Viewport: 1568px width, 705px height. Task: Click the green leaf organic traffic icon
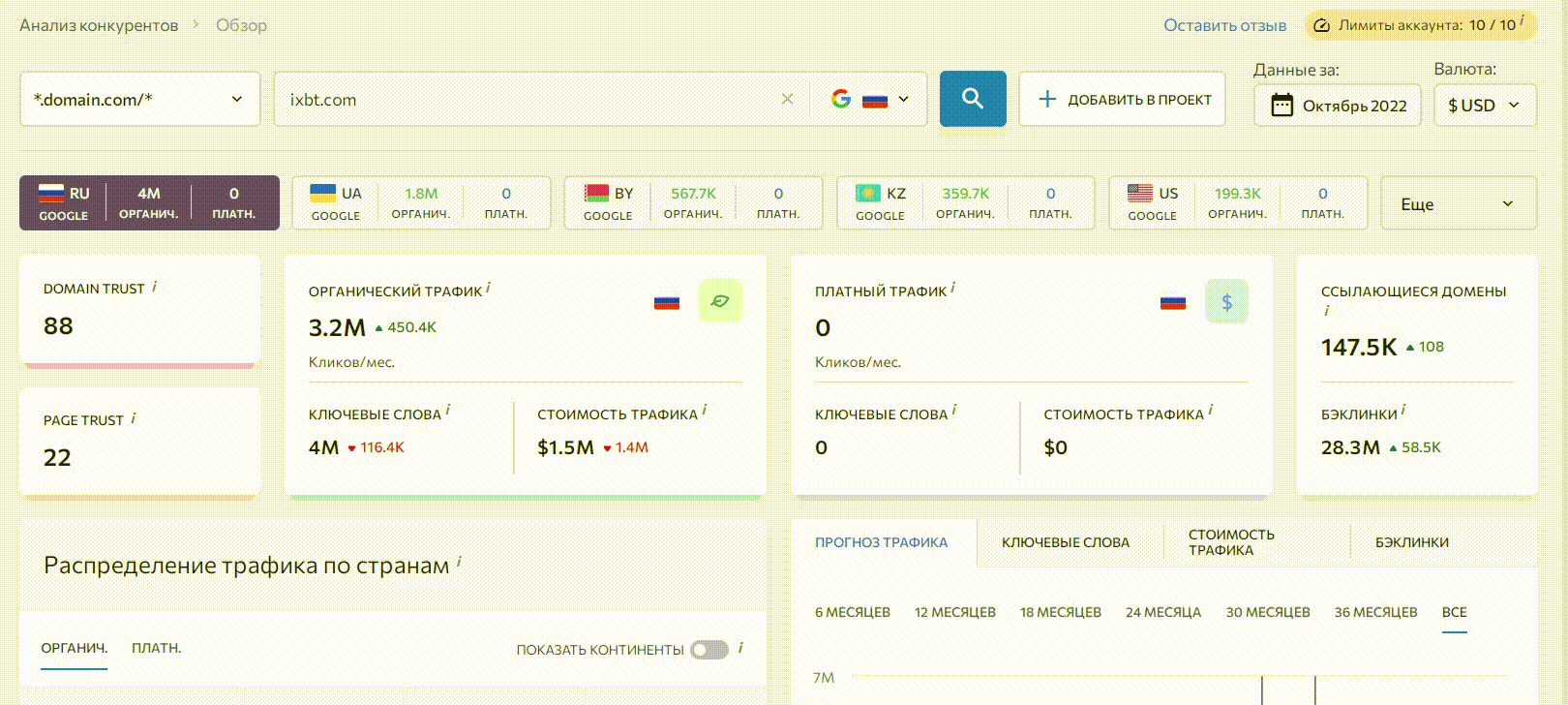coord(720,301)
